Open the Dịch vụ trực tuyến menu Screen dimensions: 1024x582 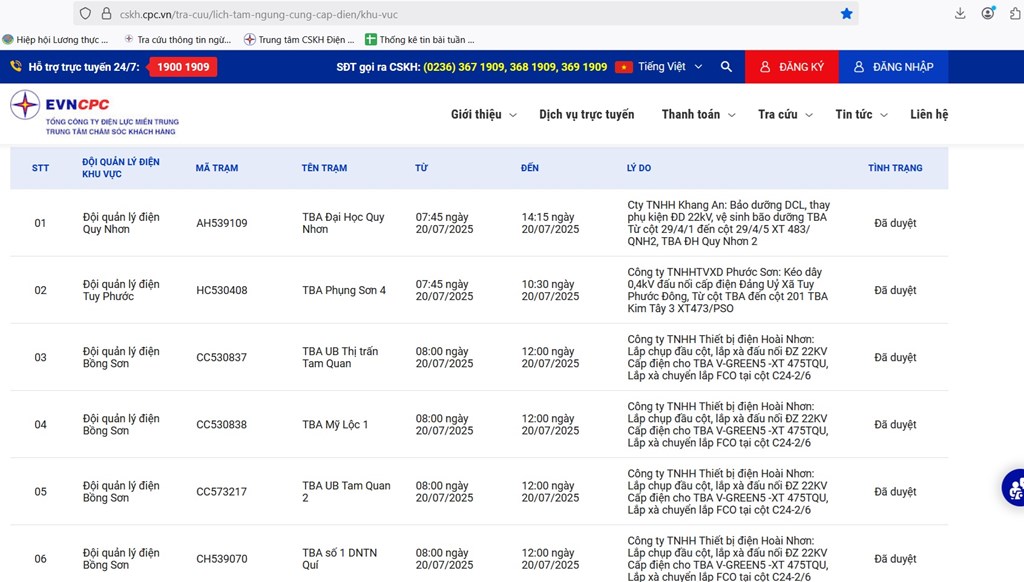pos(586,114)
